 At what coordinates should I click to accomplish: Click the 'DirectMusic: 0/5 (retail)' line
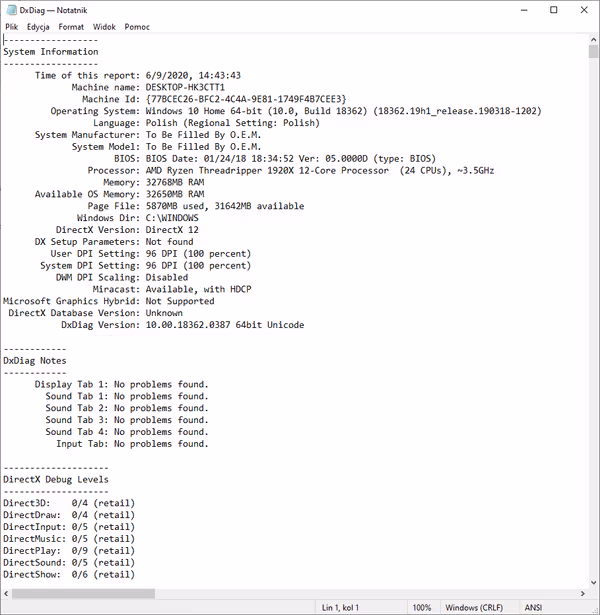[69, 539]
